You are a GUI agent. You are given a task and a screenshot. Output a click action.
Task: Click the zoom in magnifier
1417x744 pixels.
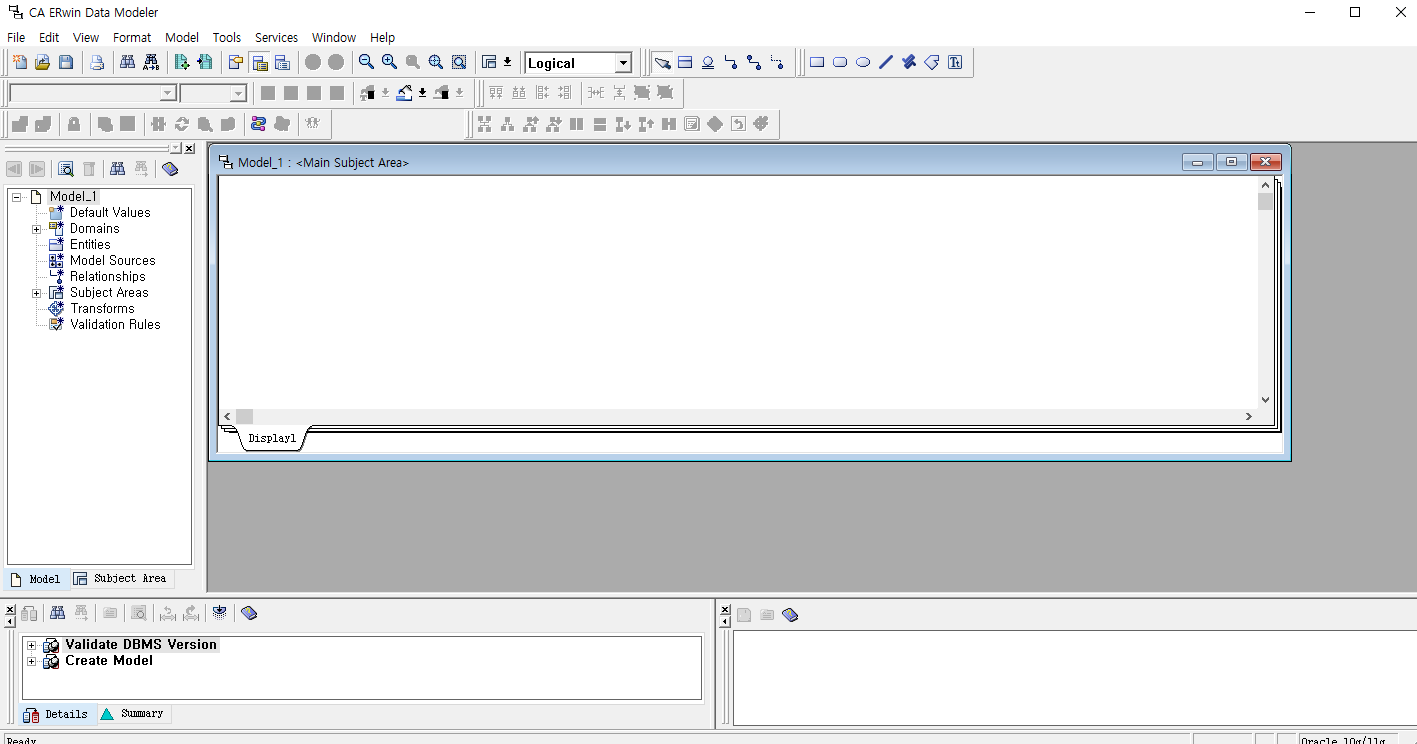click(x=389, y=62)
